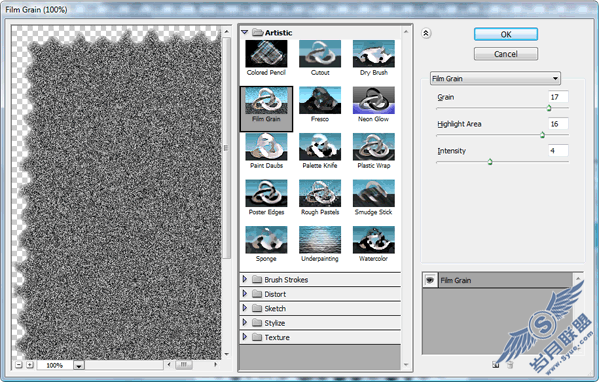The height and width of the screenshot is (382, 599).
Task: Expand the Brush Strokes filter folder
Action: pos(244,279)
